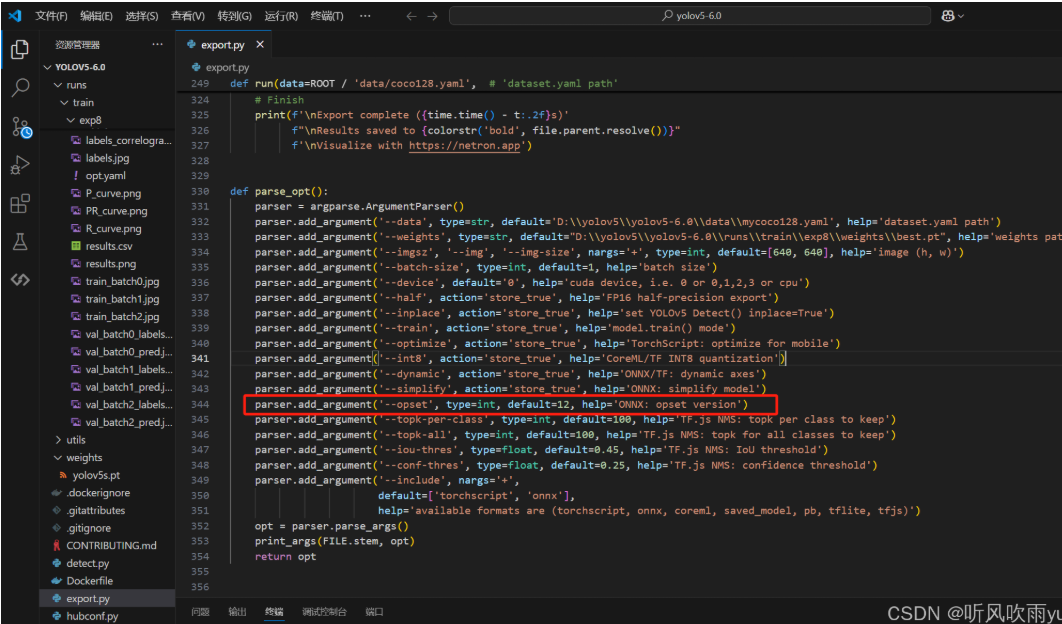The width and height of the screenshot is (1062, 624).
Task: Open the Source Control view
Action: (x=20, y=127)
